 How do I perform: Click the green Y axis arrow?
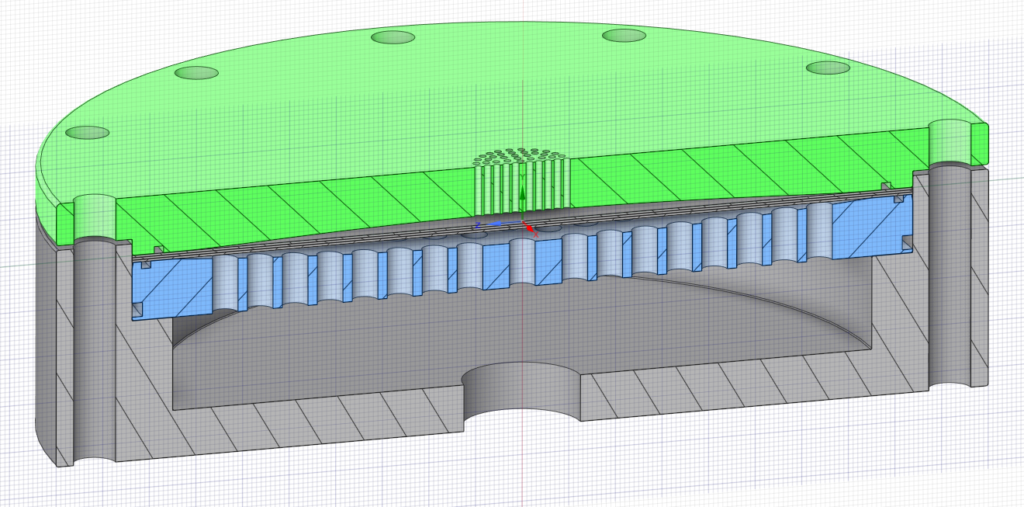(521, 193)
